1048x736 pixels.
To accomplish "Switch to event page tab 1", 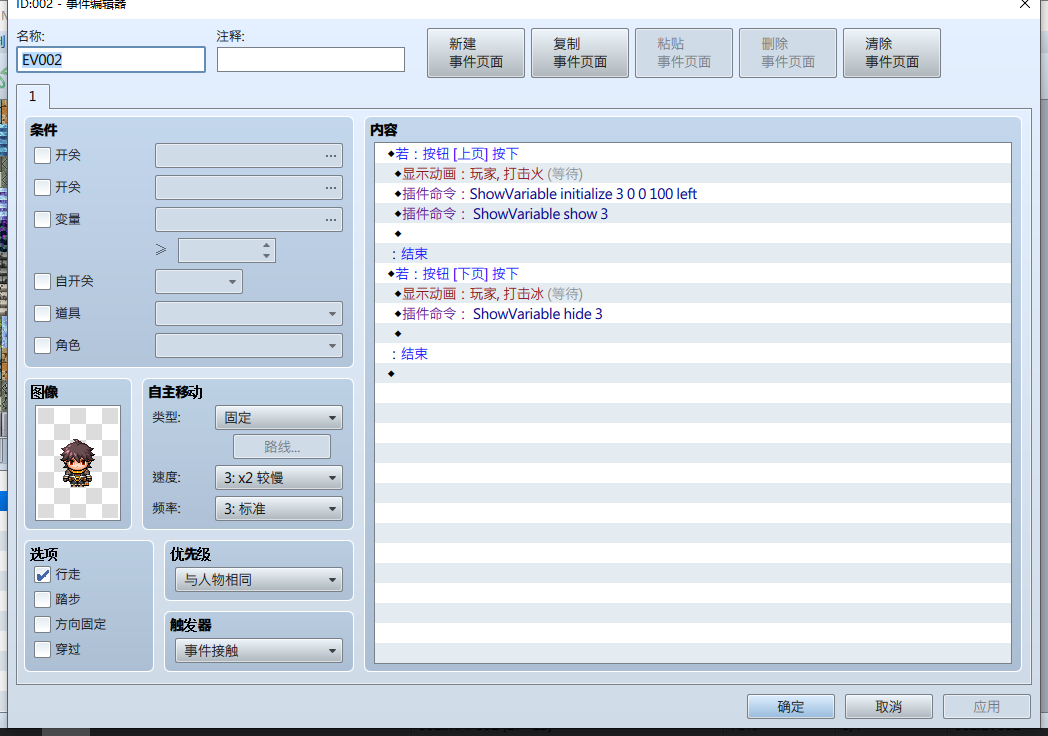I will [x=33, y=96].
